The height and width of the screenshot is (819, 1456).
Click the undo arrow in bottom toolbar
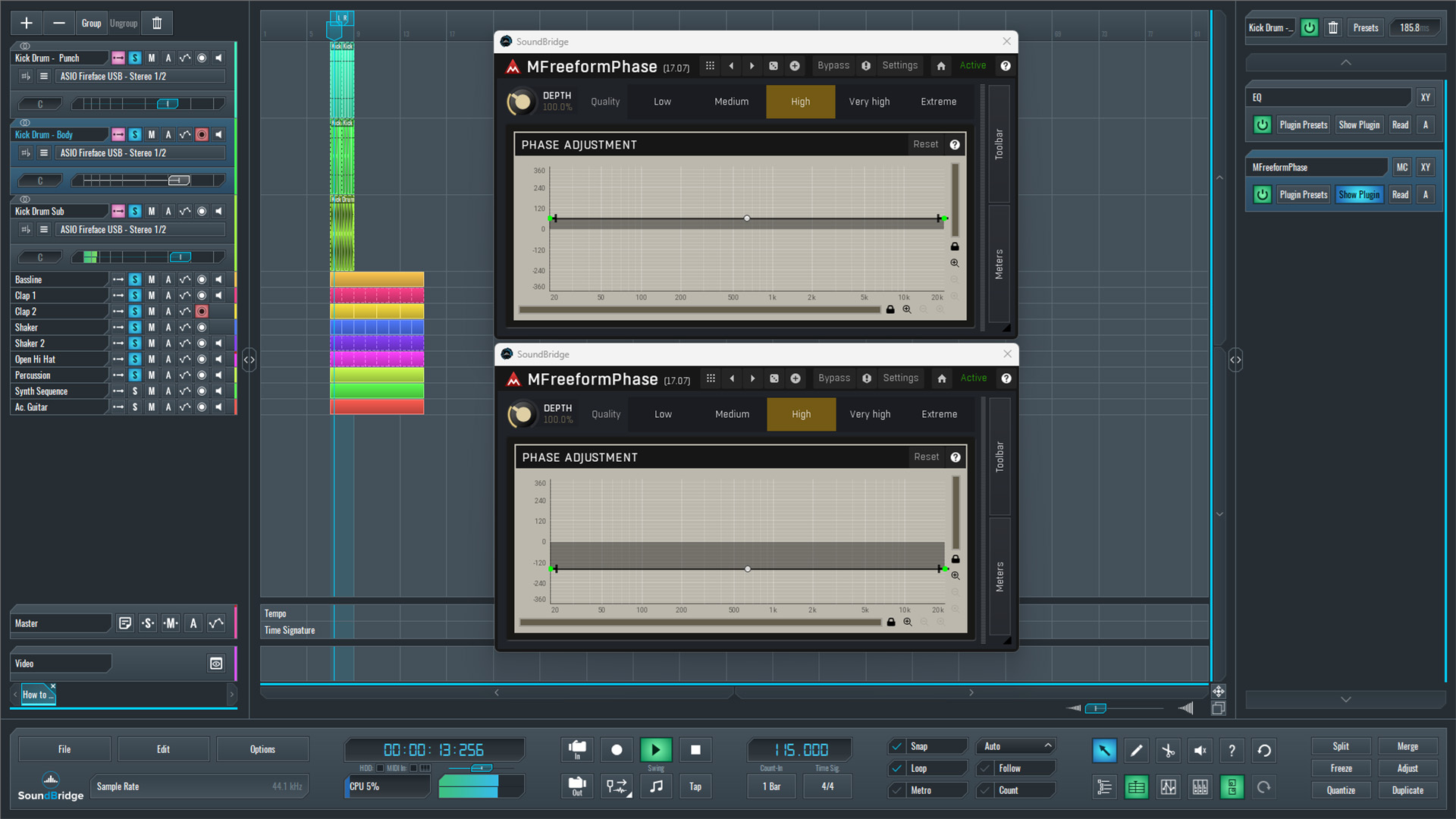coord(1264,751)
